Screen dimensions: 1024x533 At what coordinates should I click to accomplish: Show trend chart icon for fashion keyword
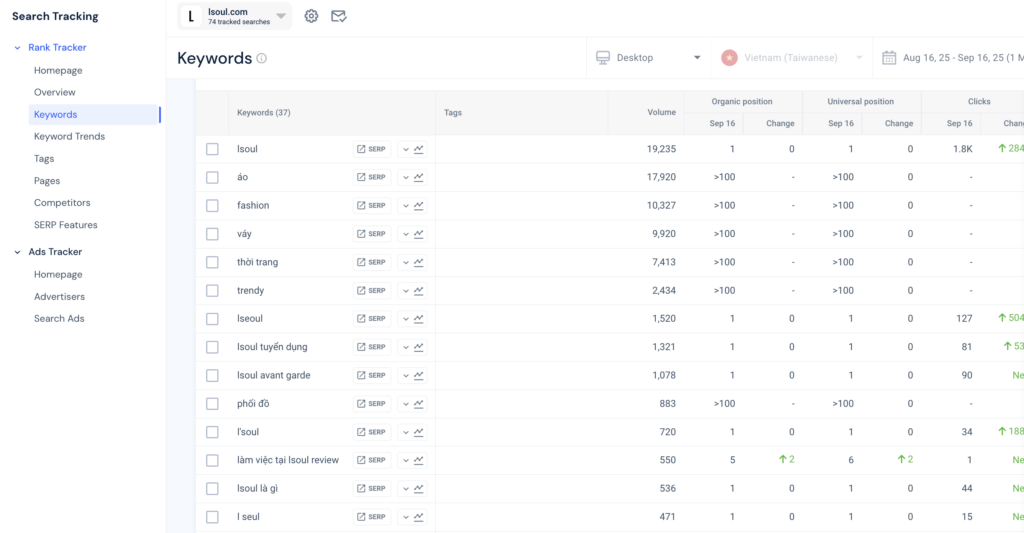pyautogui.click(x=418, y=206)
